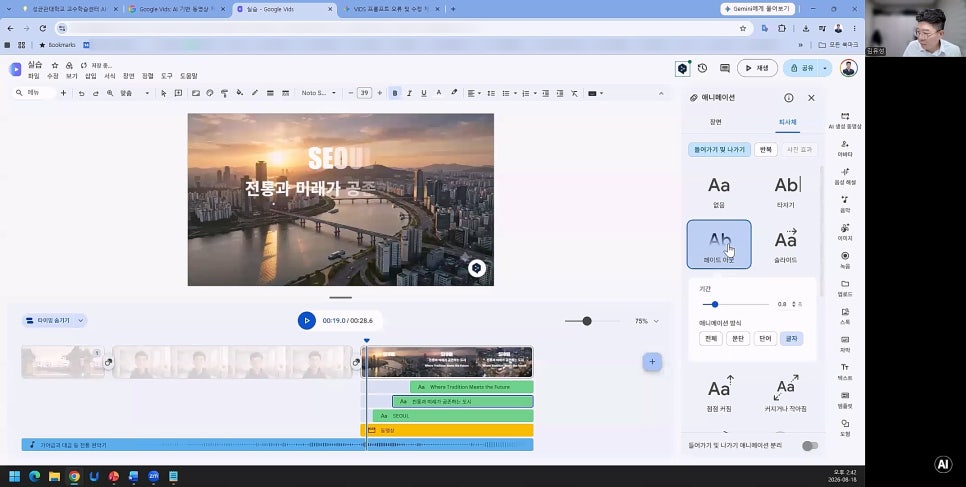Open 아바타 in the side rail
Image resolution: width=966 pixels, height=487 pixels.
tap(845, 149)
